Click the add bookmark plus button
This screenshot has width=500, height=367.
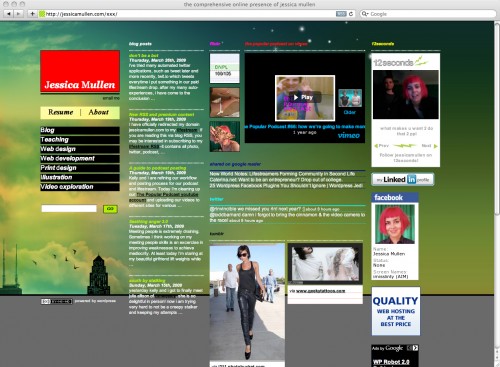coord(32,14)
